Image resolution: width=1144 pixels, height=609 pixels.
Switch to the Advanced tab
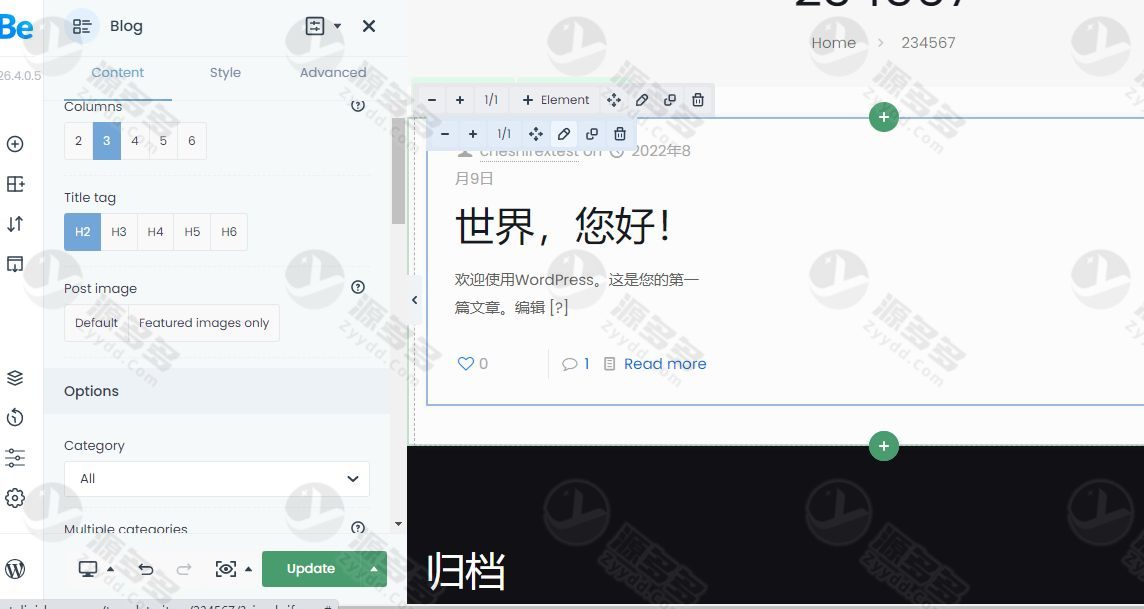pyautogui.click(x=333, y=72)
